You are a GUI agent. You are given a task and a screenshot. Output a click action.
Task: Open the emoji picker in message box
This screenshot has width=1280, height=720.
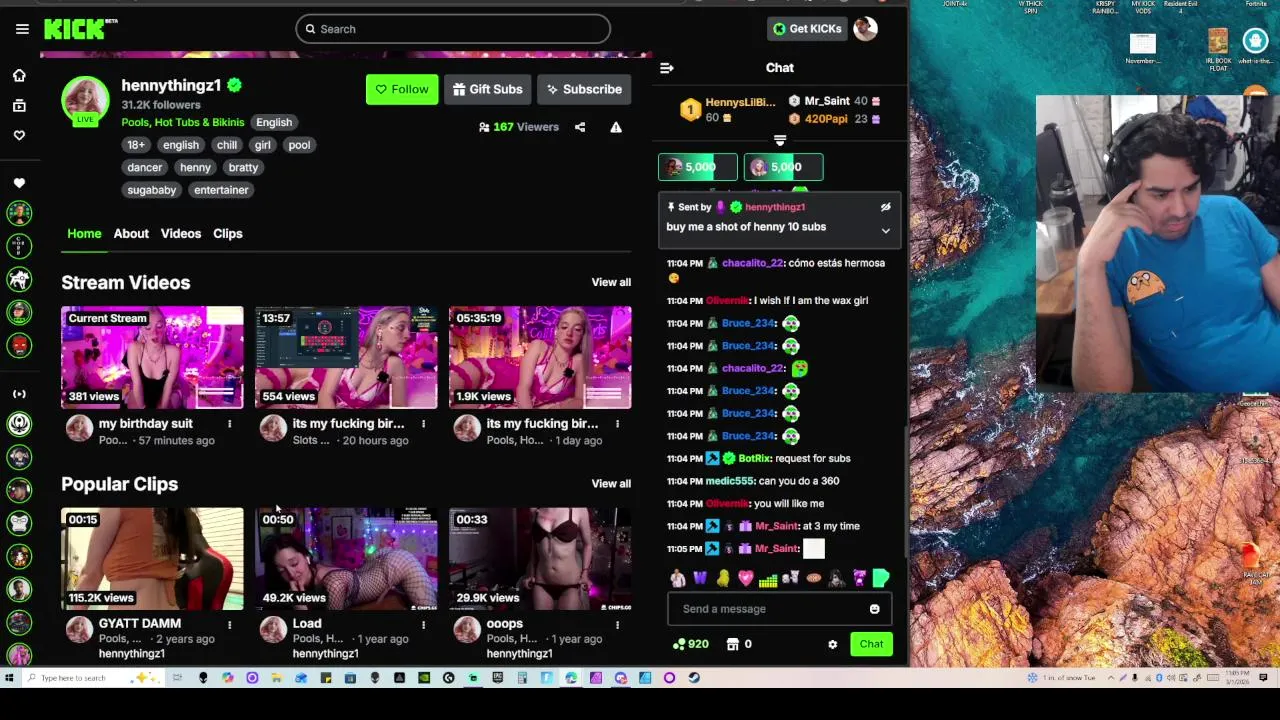pos(874,609)
